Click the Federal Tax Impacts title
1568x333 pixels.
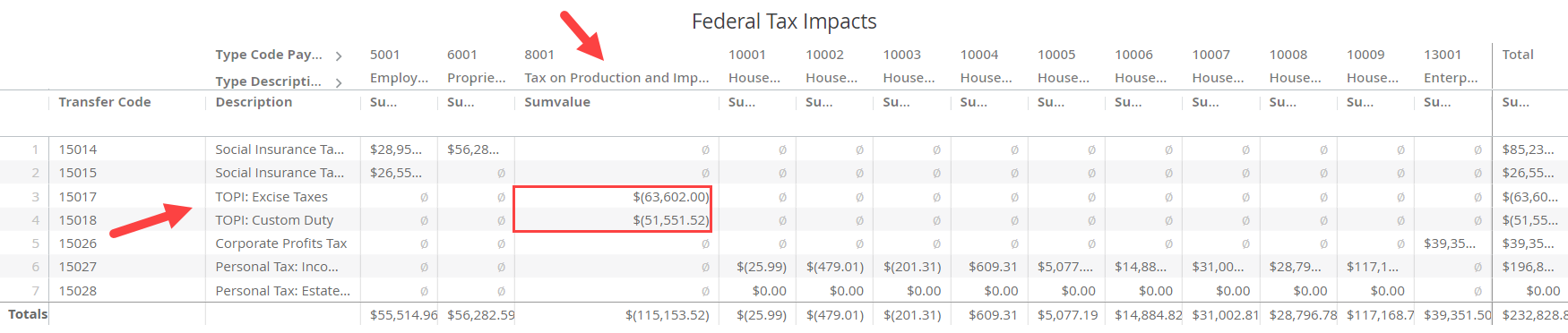[784, 21]
